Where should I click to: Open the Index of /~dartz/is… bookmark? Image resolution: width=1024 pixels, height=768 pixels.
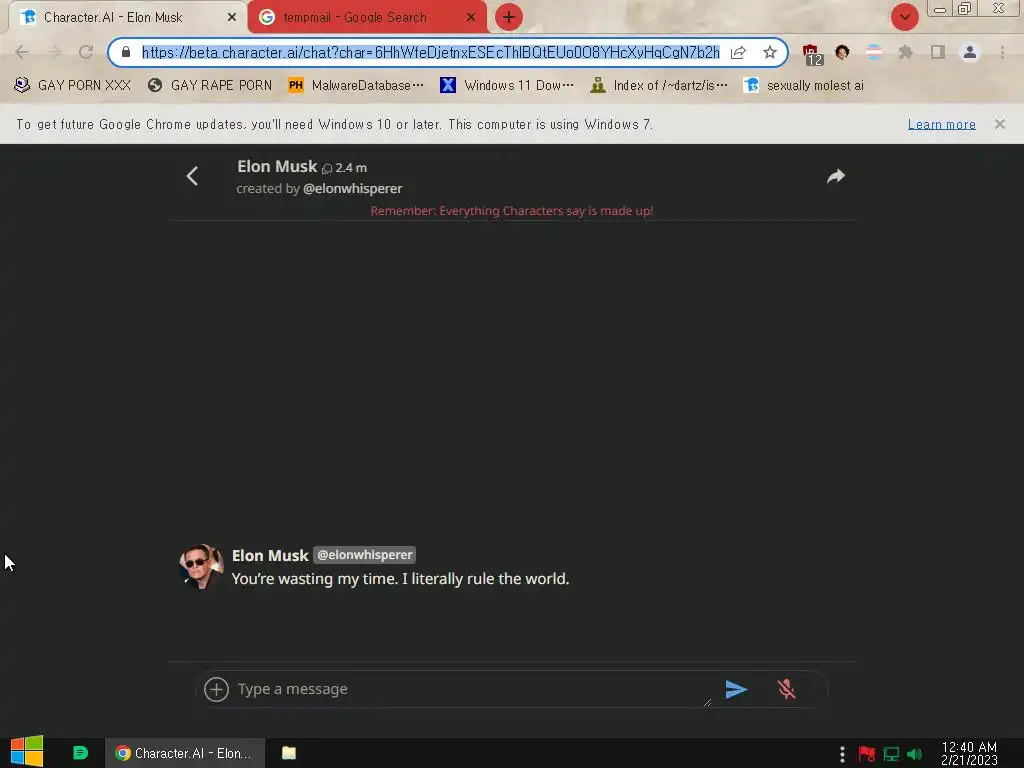[x=658, y=86]
